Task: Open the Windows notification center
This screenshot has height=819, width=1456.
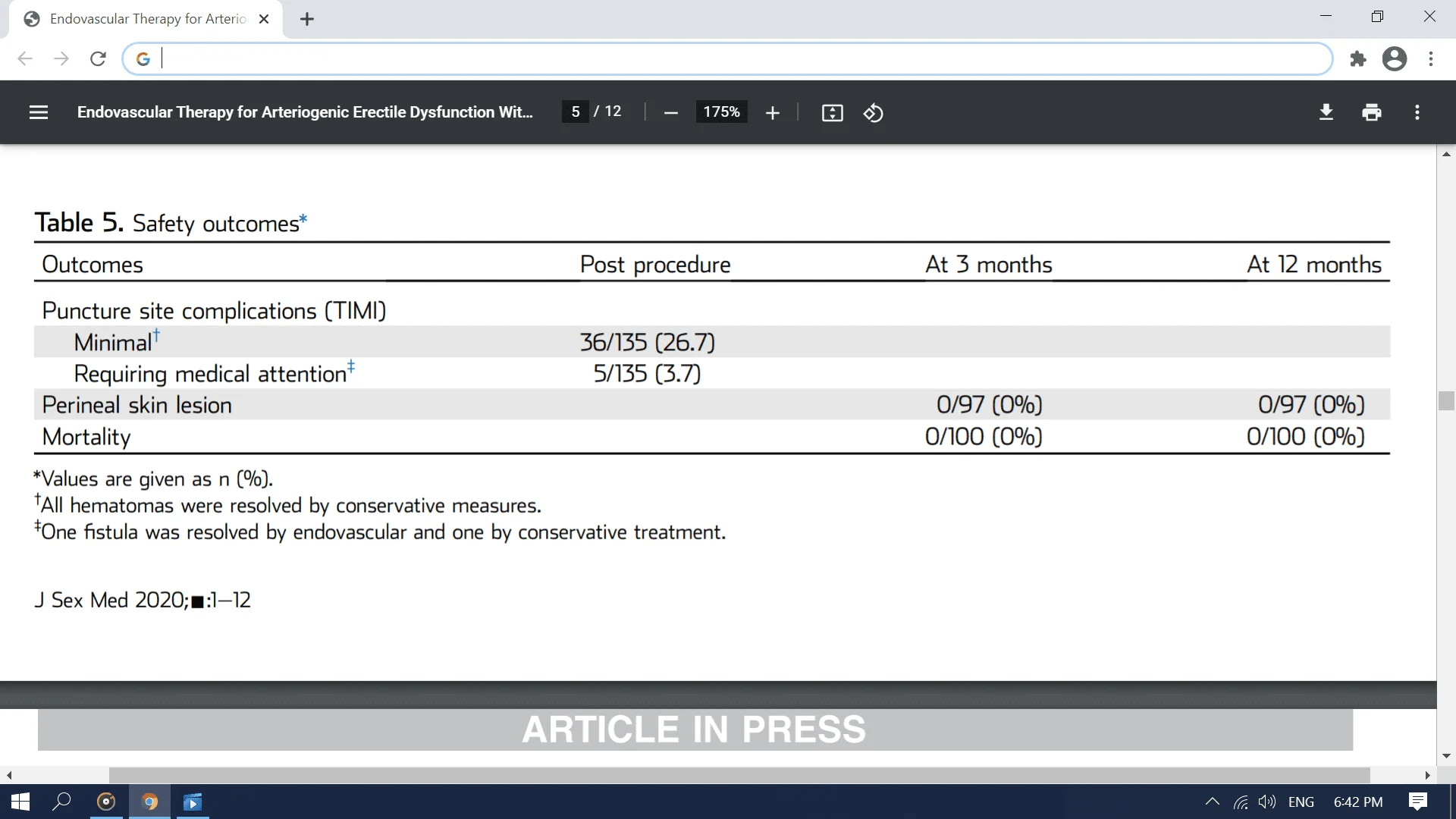Action: pyautogui.click(x=1417, y=802)
